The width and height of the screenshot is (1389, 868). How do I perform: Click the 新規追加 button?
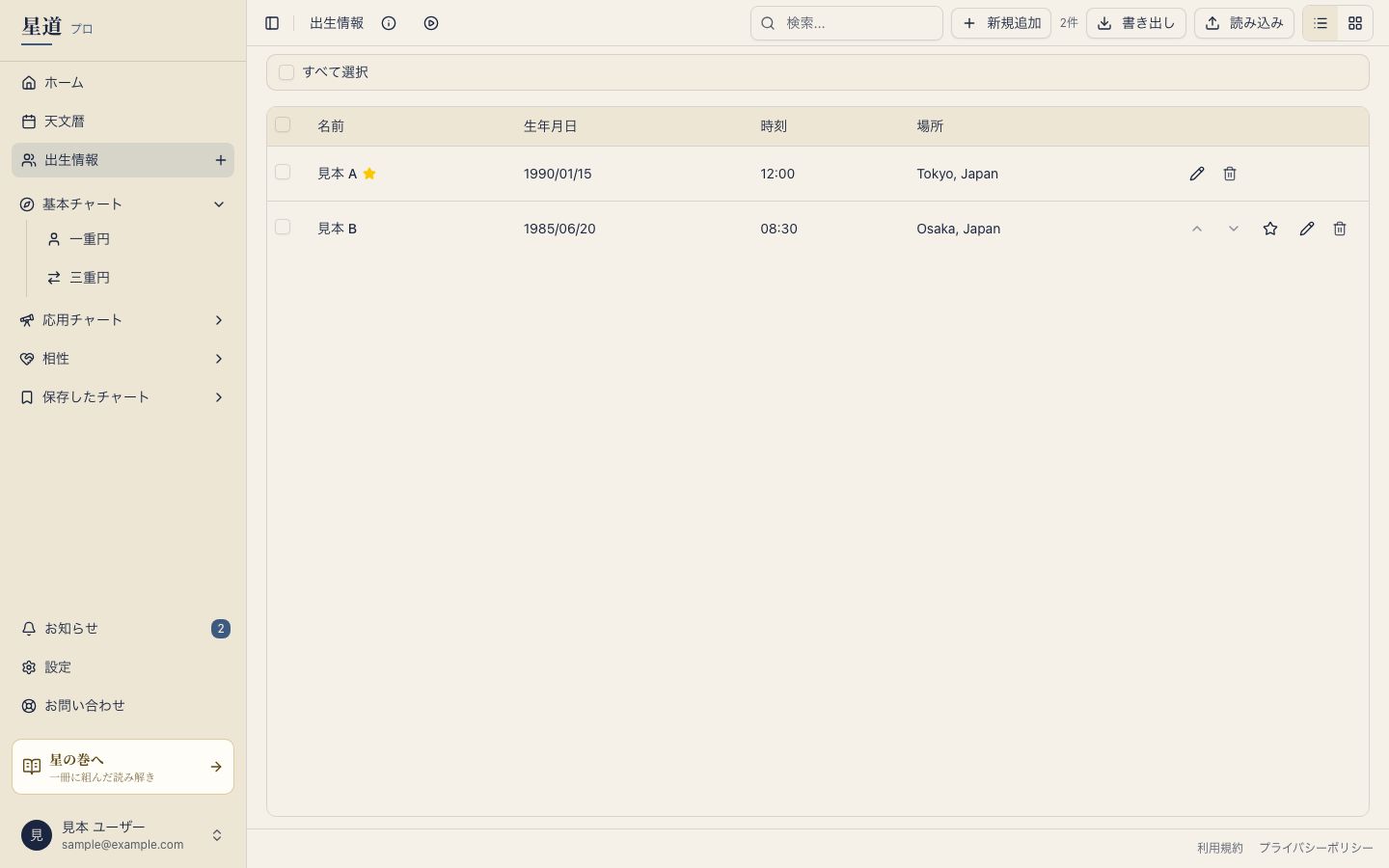click(x=1001, y=23)
